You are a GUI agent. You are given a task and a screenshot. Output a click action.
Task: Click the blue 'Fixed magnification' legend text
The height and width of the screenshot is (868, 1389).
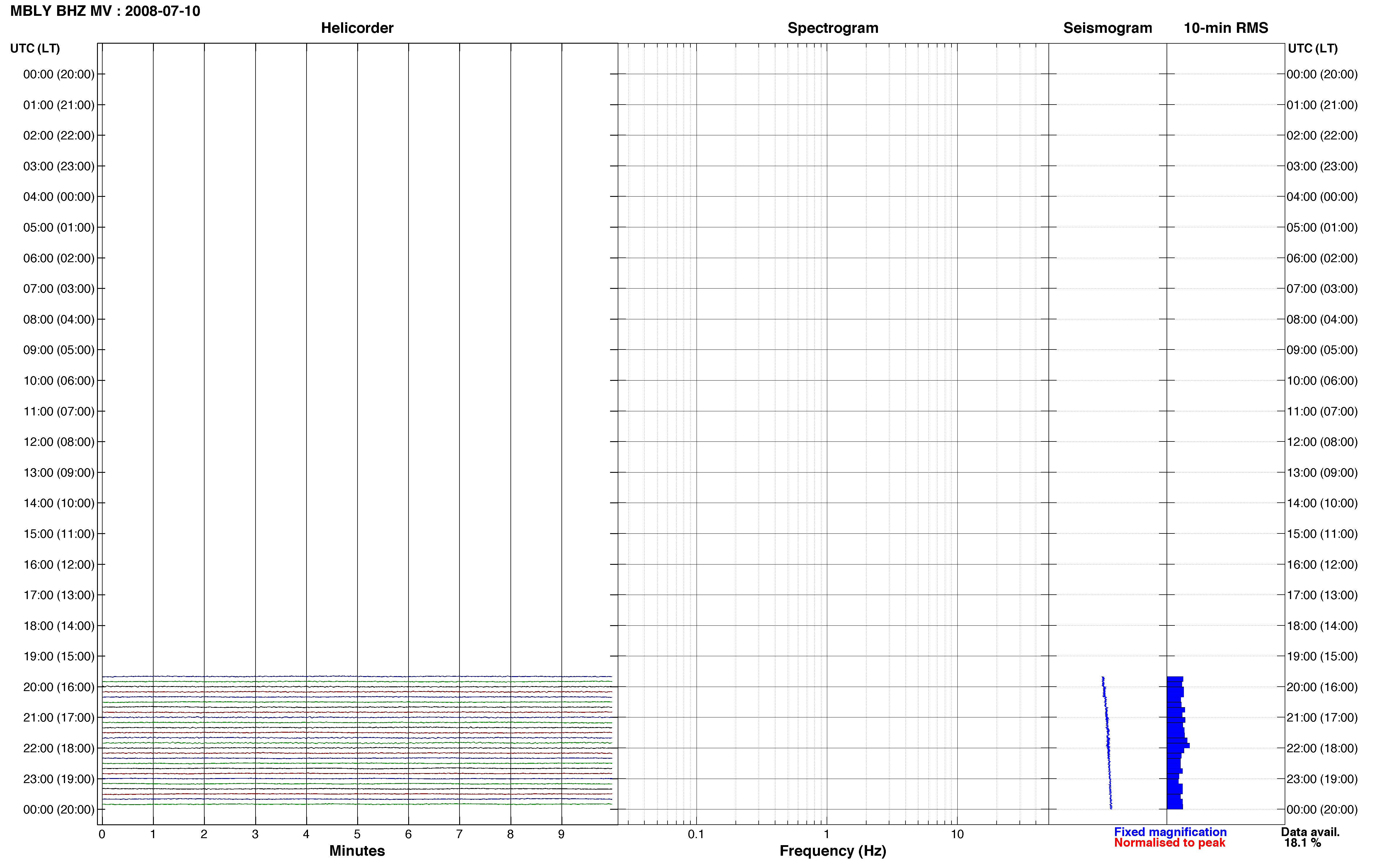[1170, 832]
